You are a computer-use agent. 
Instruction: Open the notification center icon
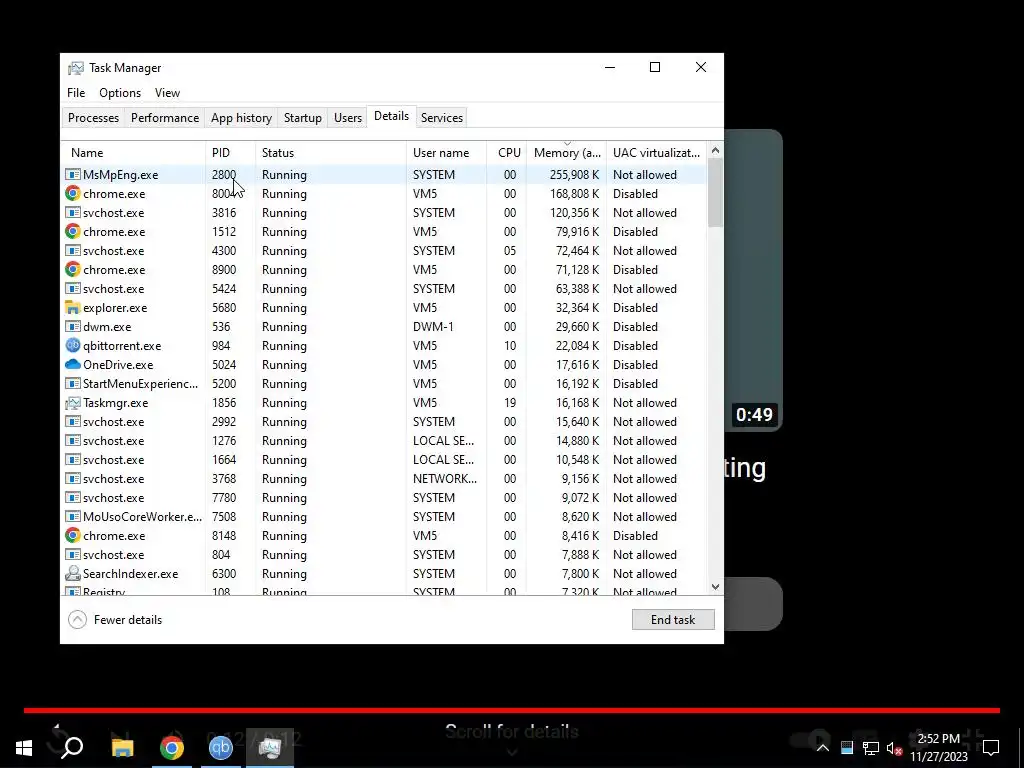[x=991, y=748]
